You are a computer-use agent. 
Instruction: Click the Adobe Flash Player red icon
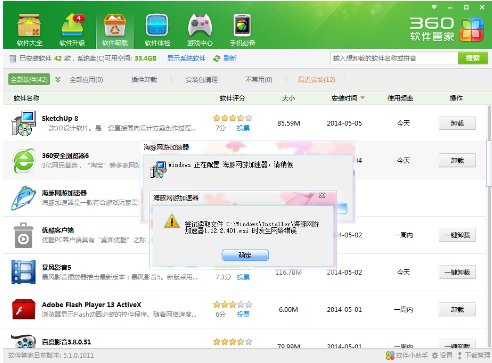23,309
